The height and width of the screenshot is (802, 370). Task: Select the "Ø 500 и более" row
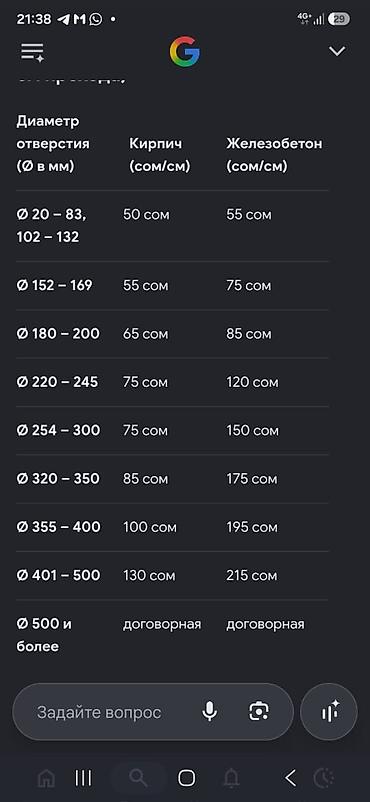172,635
